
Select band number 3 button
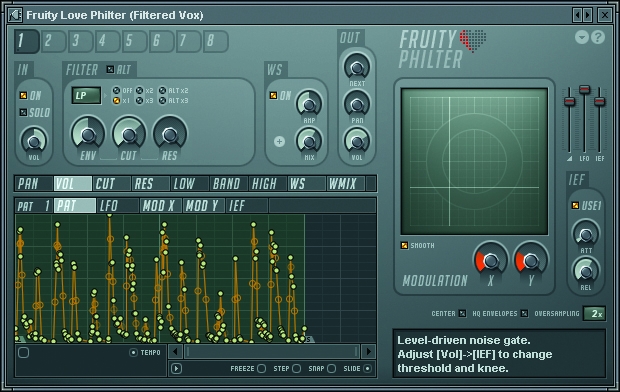(80, 41)
